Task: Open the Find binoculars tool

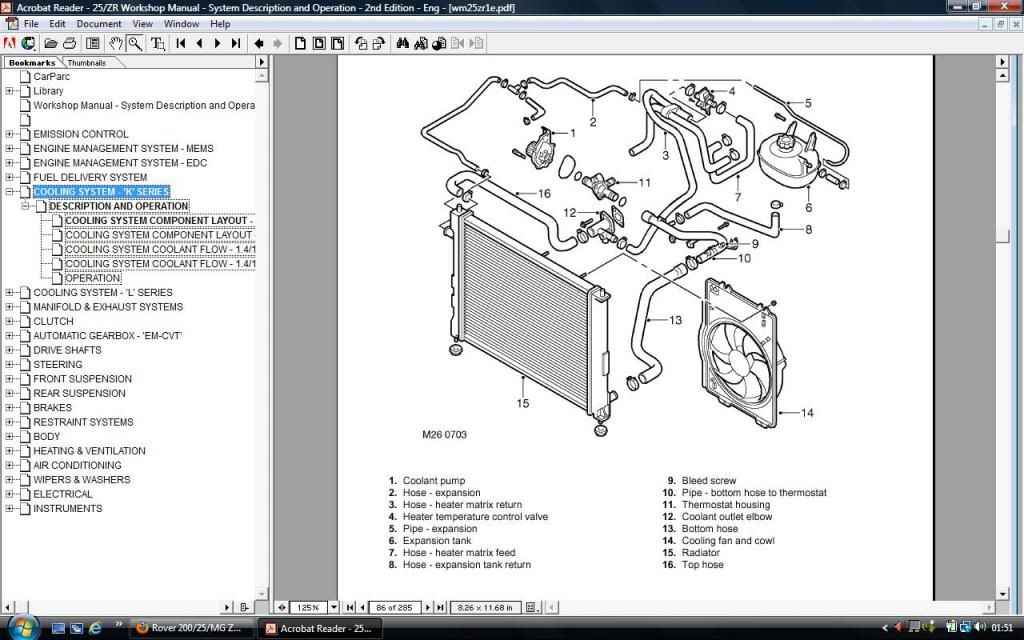Action: pos(401,43)
